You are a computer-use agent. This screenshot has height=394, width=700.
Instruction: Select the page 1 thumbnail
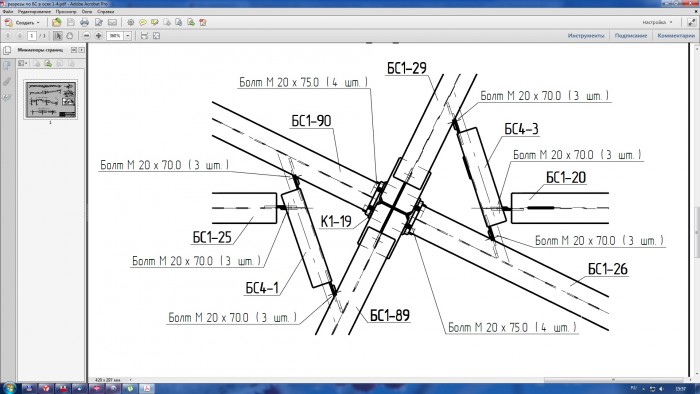click(50, 100)
